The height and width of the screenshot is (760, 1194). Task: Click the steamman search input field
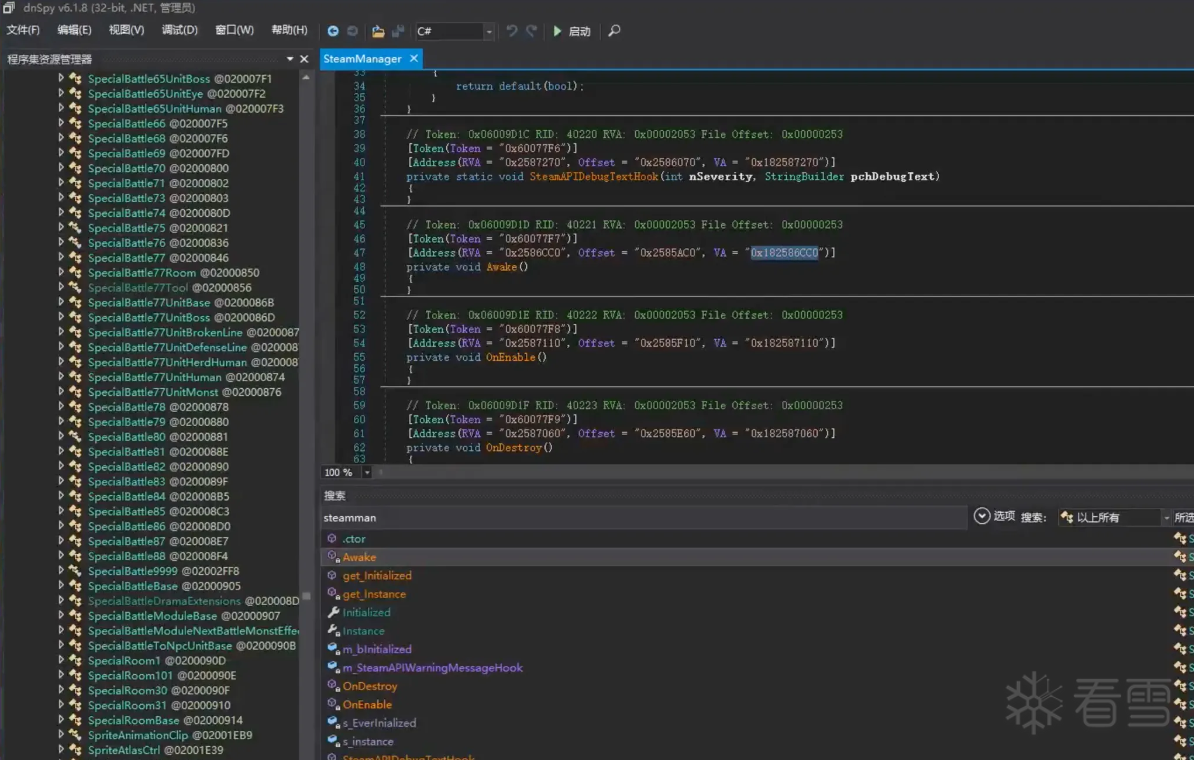(640, 518)
